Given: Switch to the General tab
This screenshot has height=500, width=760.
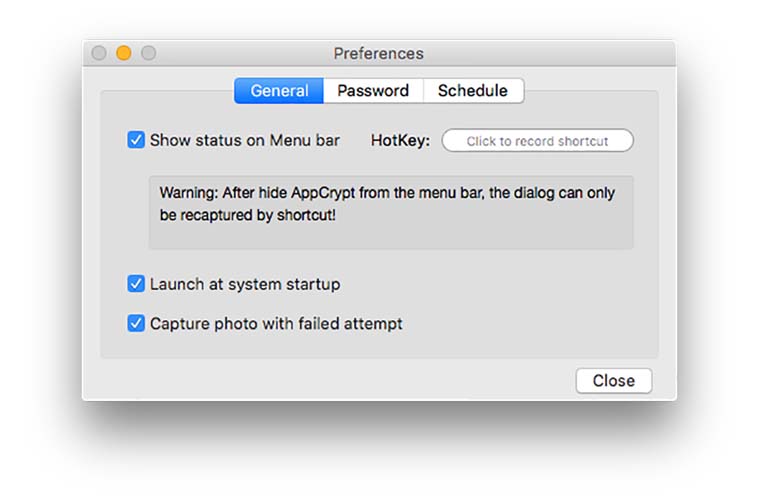Looking at the screenshot, I should (279, 91).
